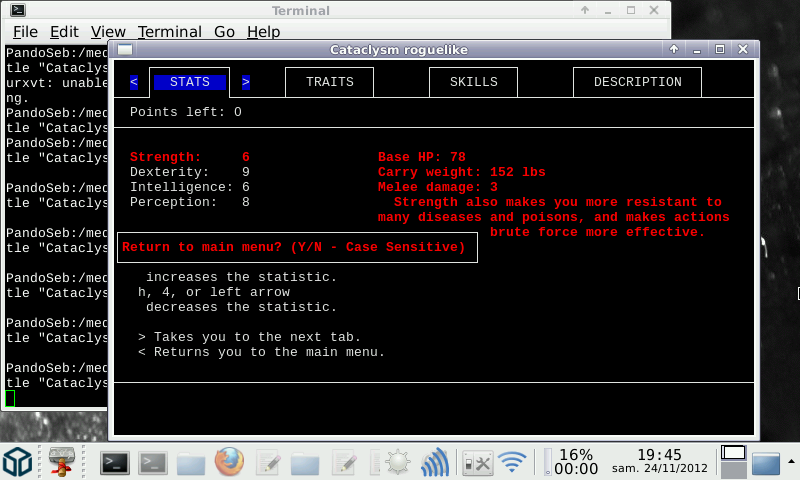Click '> Takes you to the next tab.'
Viewport: 800px width, 480px height.
pos(249,337)
